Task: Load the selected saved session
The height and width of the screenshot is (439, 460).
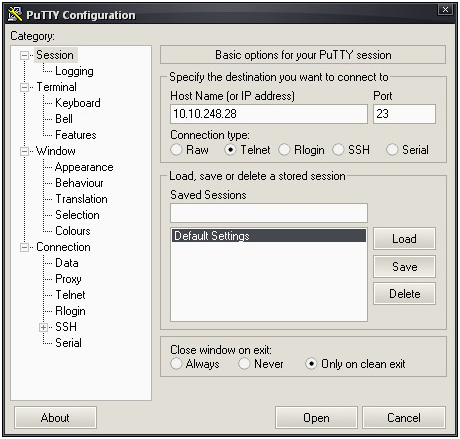Action: point(404,239)
